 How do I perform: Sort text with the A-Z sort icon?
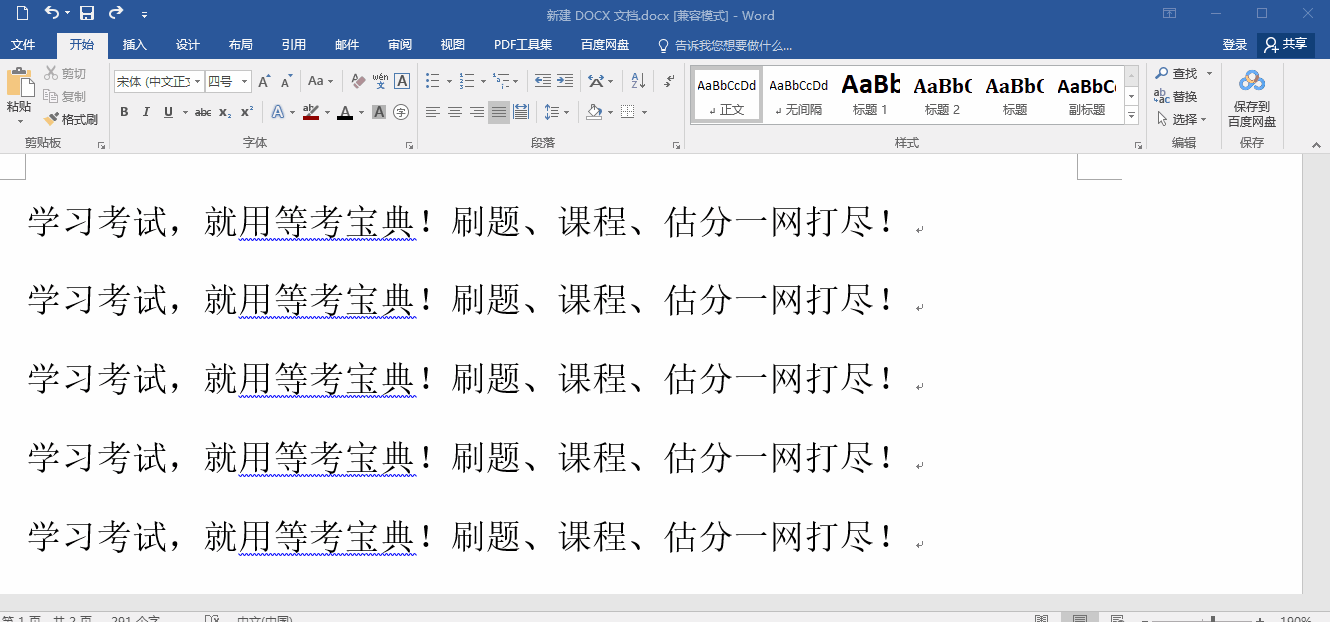click(x=638, y=81)
